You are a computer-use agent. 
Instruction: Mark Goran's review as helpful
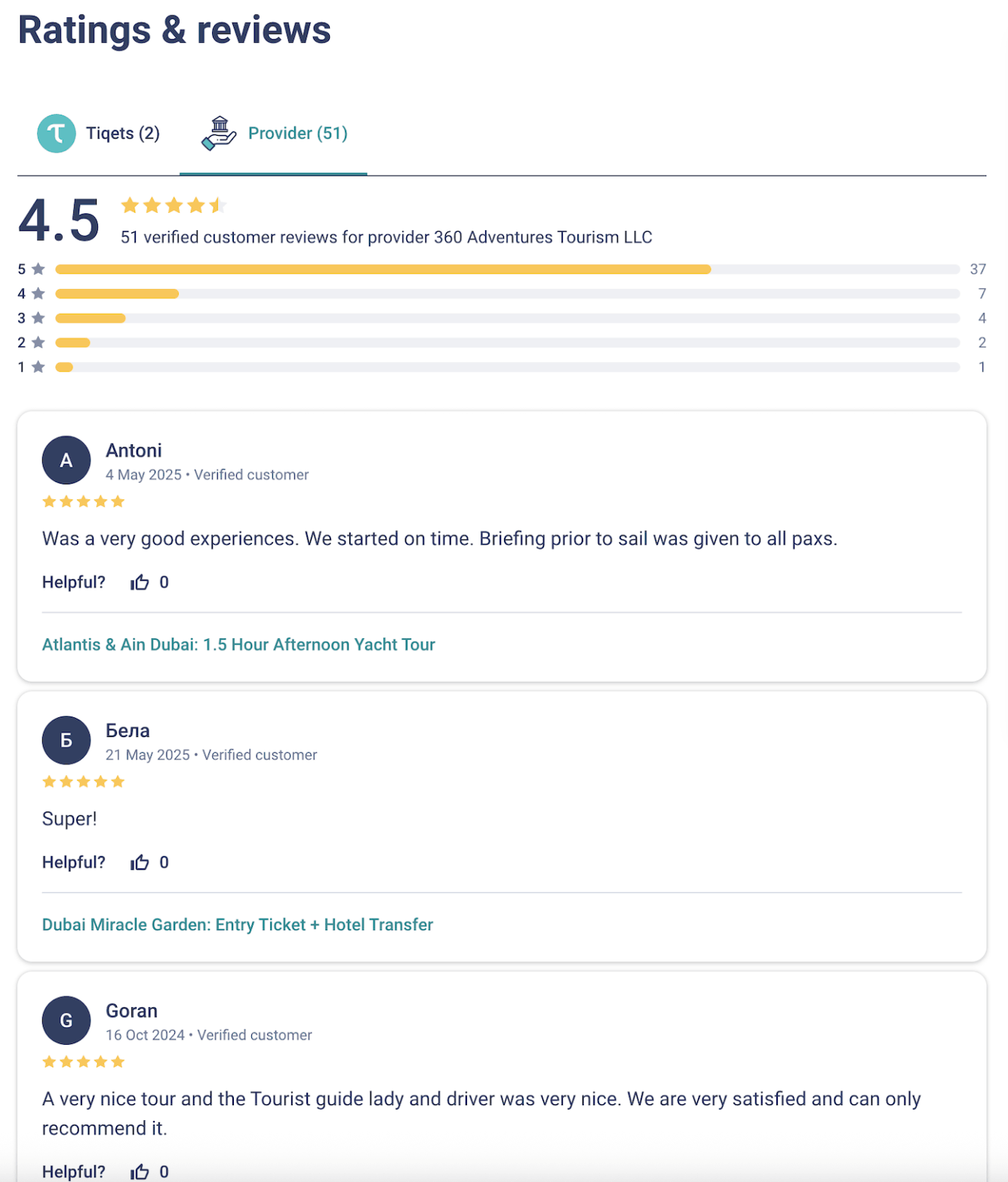pos(140,1171)
